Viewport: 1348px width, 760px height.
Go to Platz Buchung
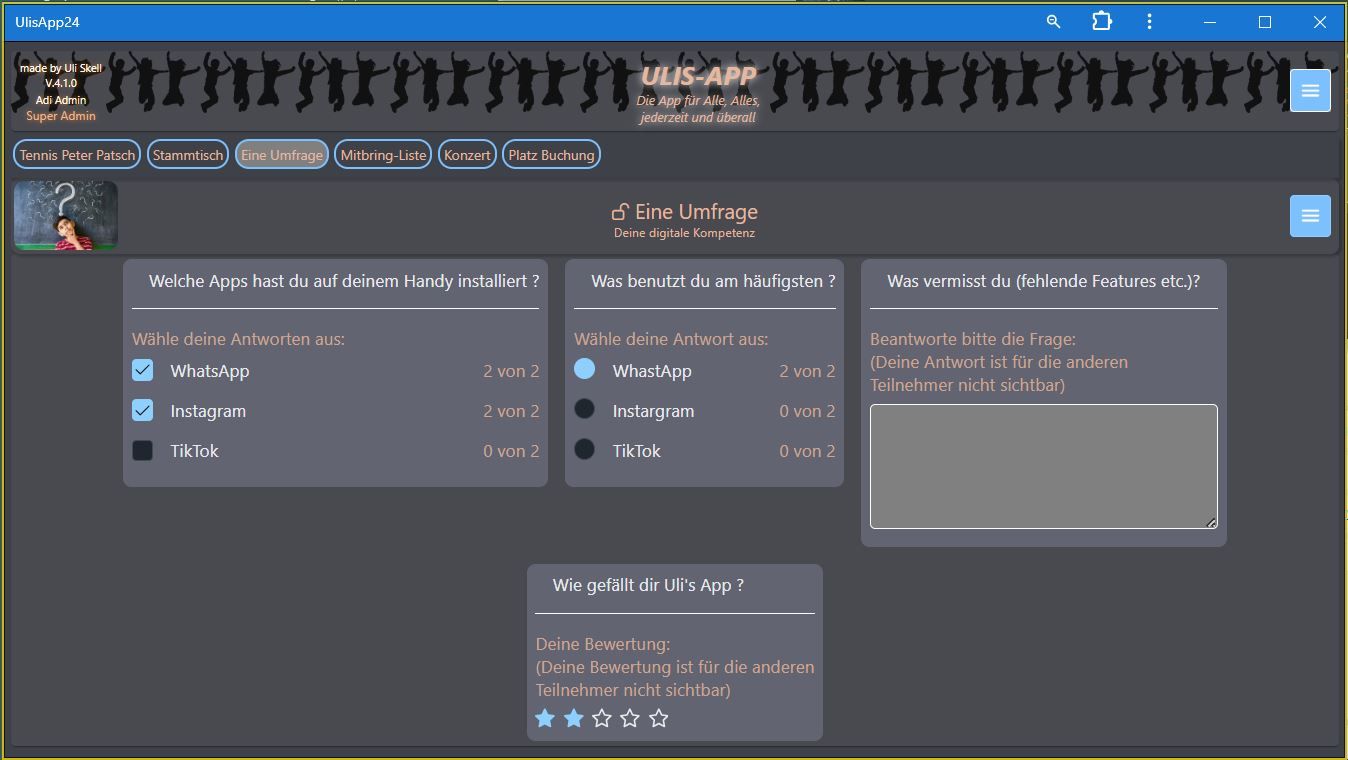point(551,155)
